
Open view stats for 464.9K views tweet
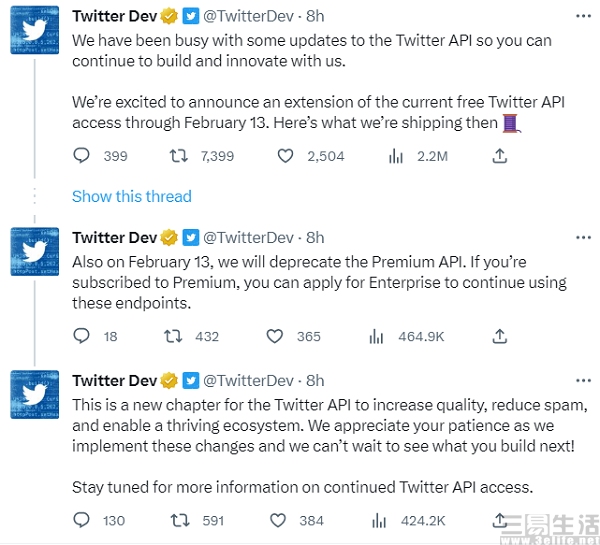pyautogui.click(x=377, y=337)
